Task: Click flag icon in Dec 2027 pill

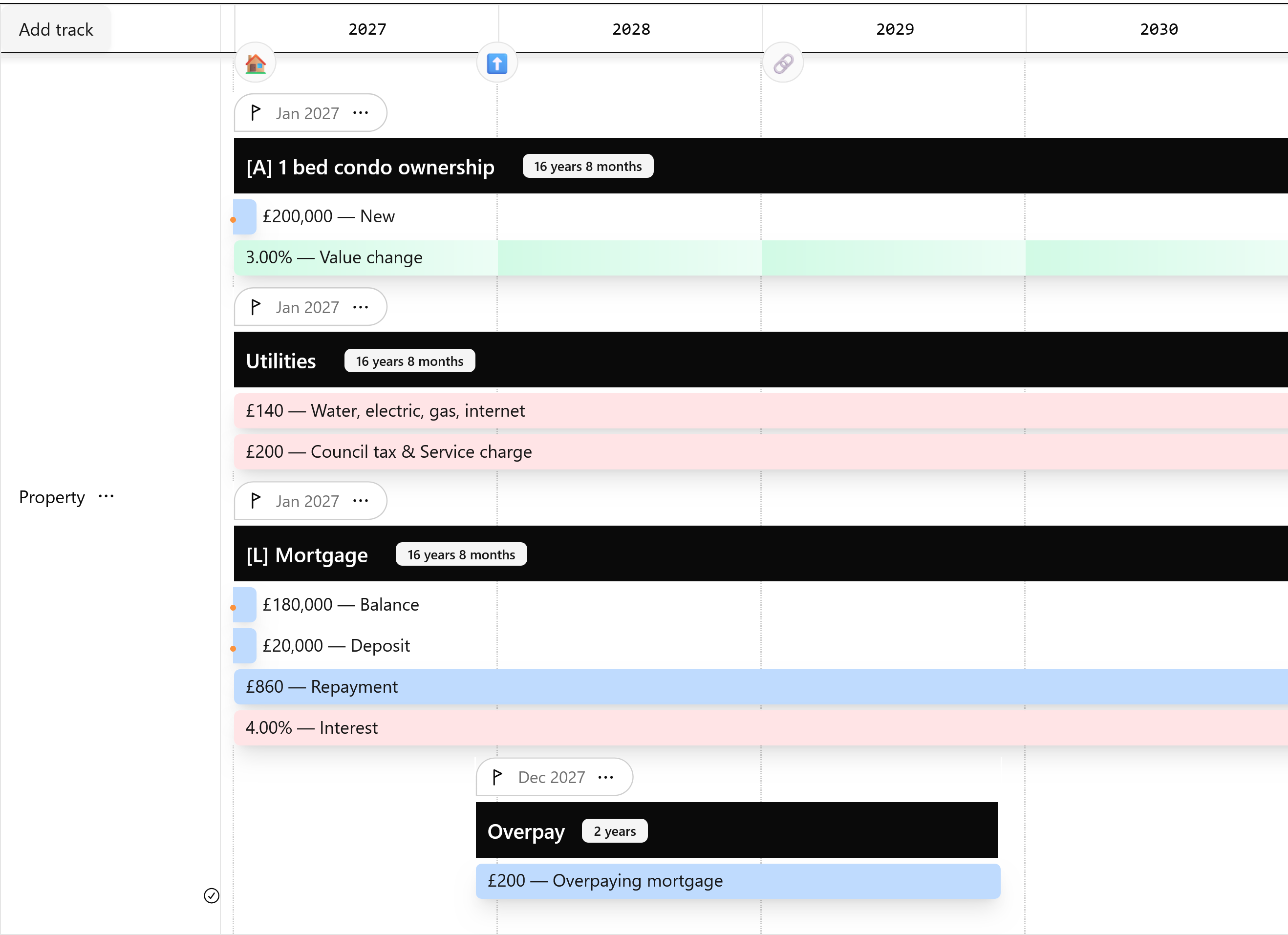Action: click(x=497, y=777)
